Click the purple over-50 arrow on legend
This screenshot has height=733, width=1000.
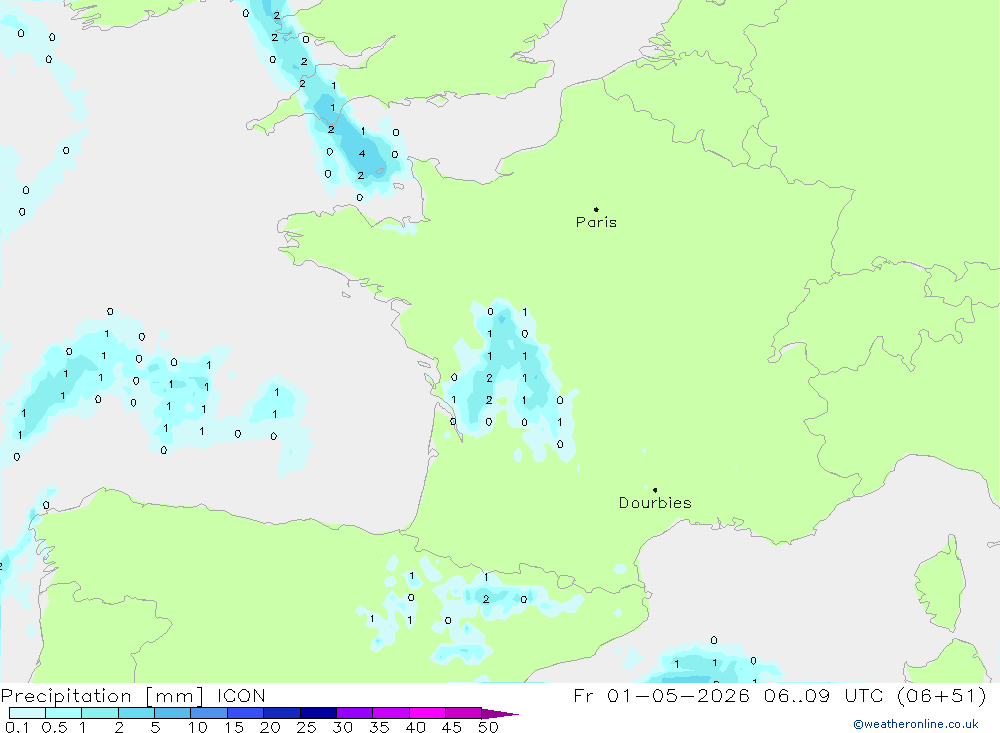point(499,714)
